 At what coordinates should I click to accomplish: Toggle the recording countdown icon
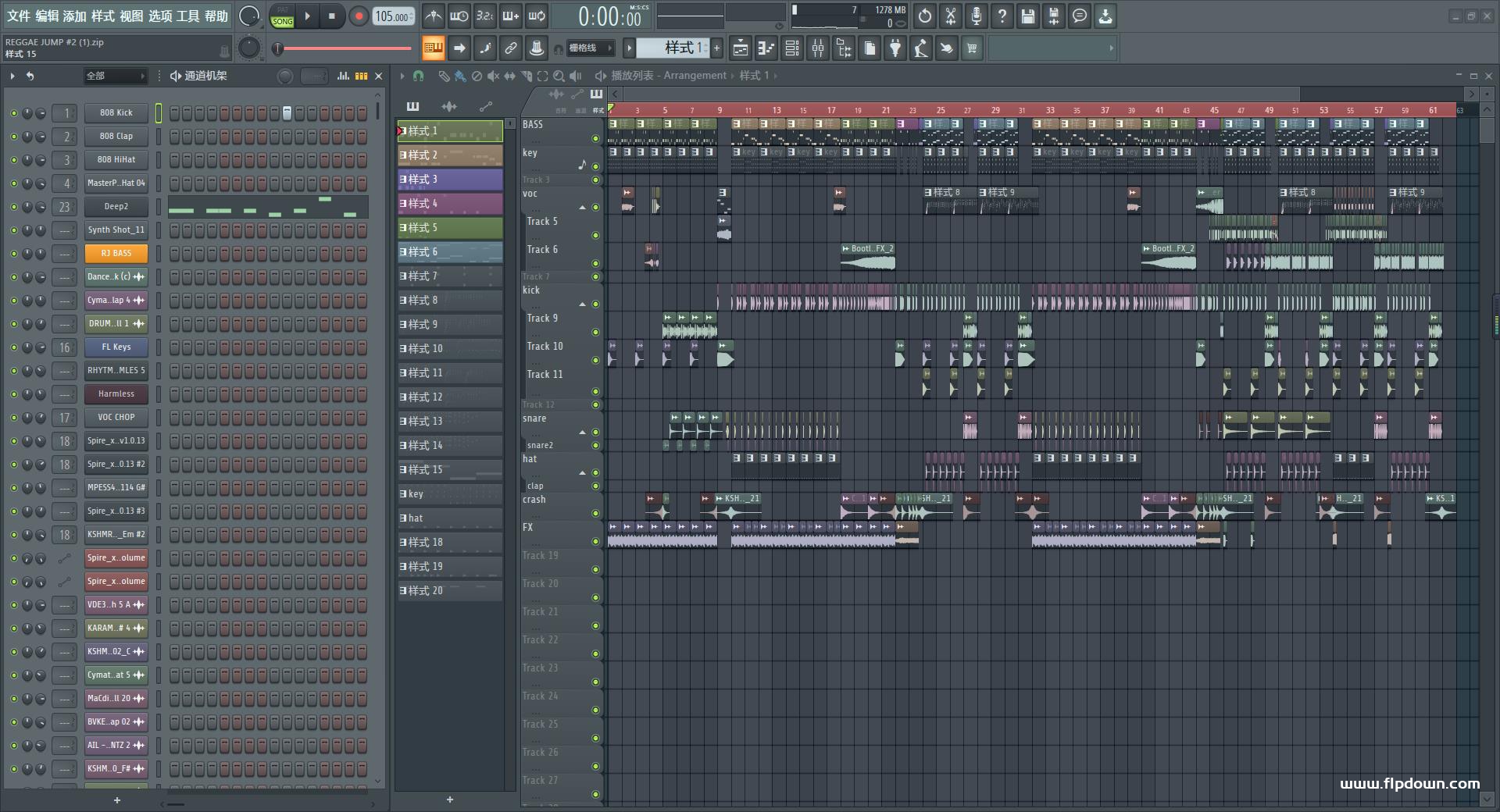(485, 16)
